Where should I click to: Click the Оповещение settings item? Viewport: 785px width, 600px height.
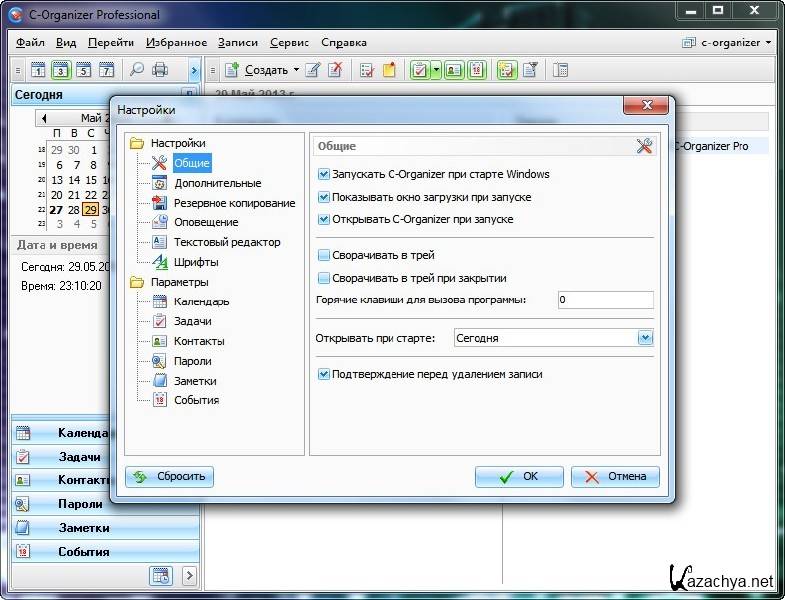[x=206, y=222]
